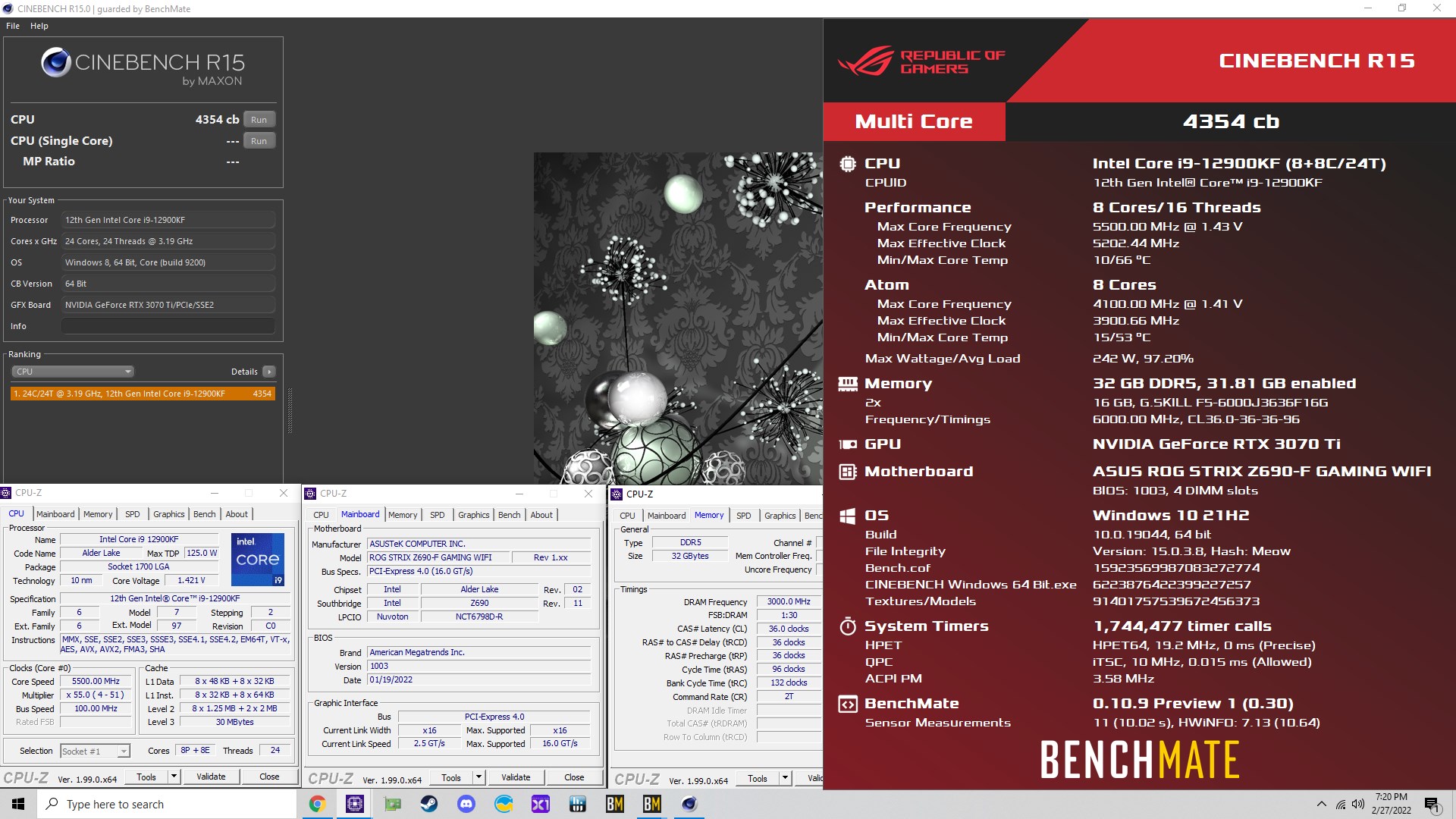
Task: Open Chrome from the taskbar
Action: pyautogui.click(x=318, y=804)
